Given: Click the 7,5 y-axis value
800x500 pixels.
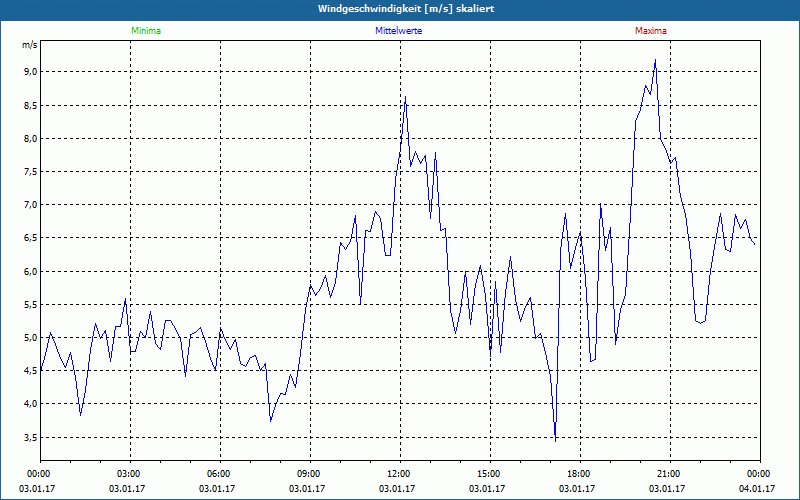Looking at the screenshot, I should click(x=31, y=172).
